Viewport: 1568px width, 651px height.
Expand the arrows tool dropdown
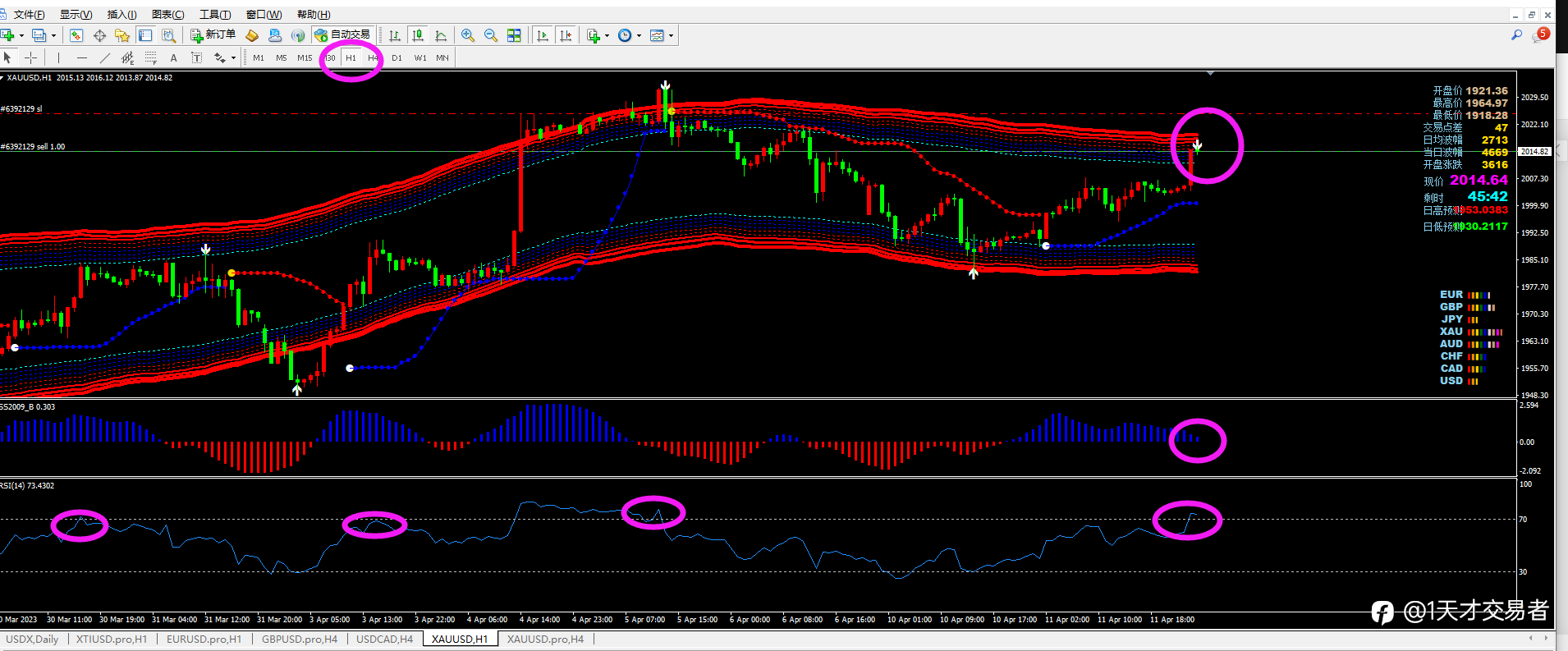pyautogui.click(x=233, y=57)
